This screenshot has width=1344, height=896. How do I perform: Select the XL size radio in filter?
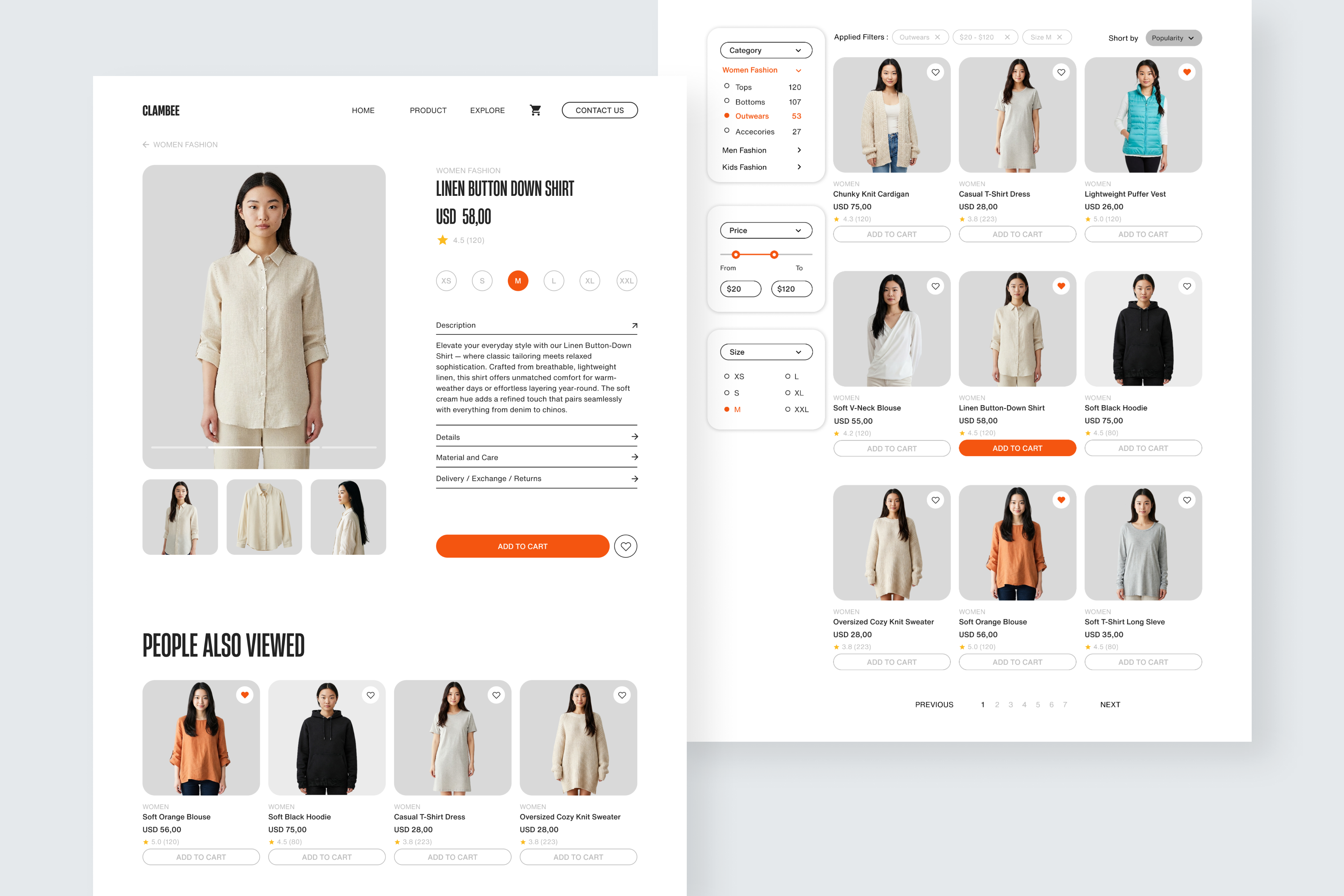(x=788, y=393)
